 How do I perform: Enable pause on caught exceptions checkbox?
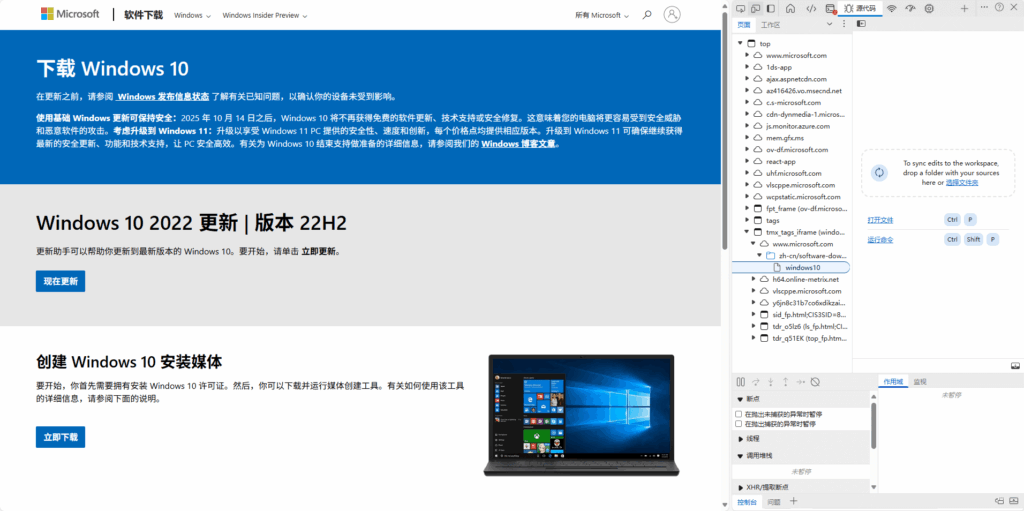pos(739,424)
